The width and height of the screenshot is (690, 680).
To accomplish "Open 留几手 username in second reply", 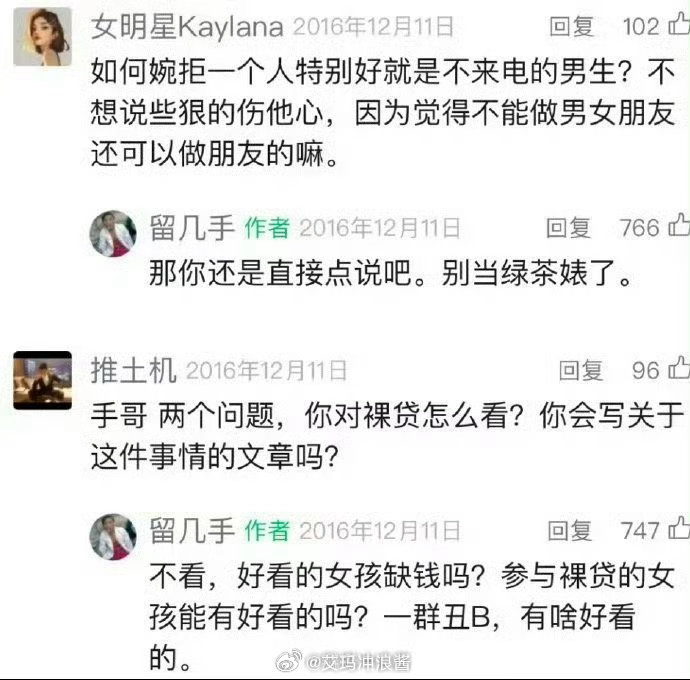I will [192, 530].
